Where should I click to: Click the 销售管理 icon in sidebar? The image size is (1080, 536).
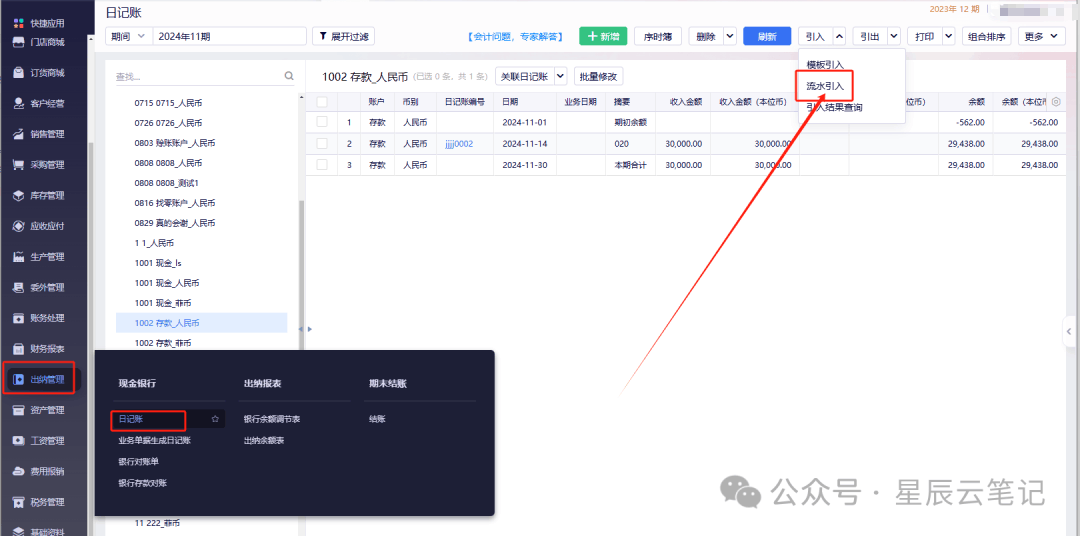19,134
